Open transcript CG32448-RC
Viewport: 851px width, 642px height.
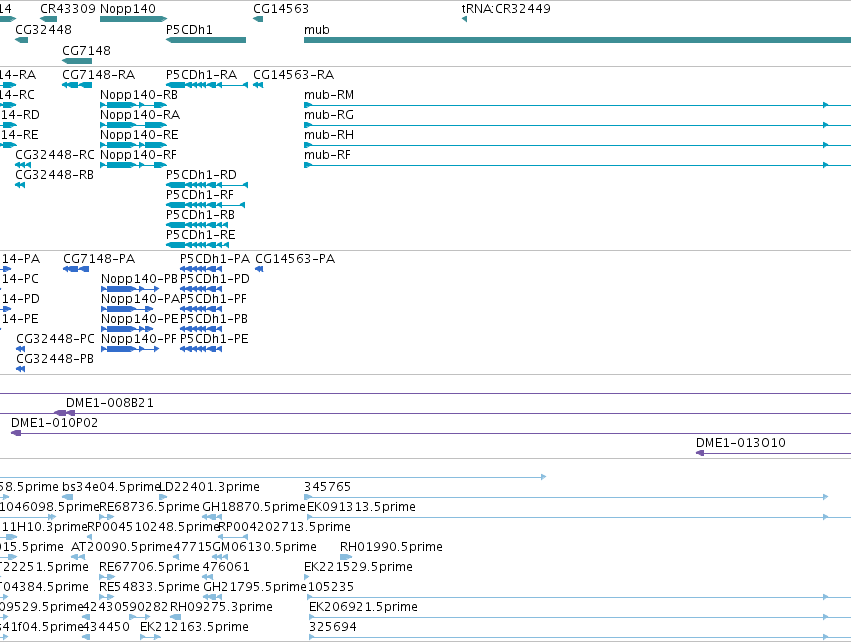(x=55, y=155)
